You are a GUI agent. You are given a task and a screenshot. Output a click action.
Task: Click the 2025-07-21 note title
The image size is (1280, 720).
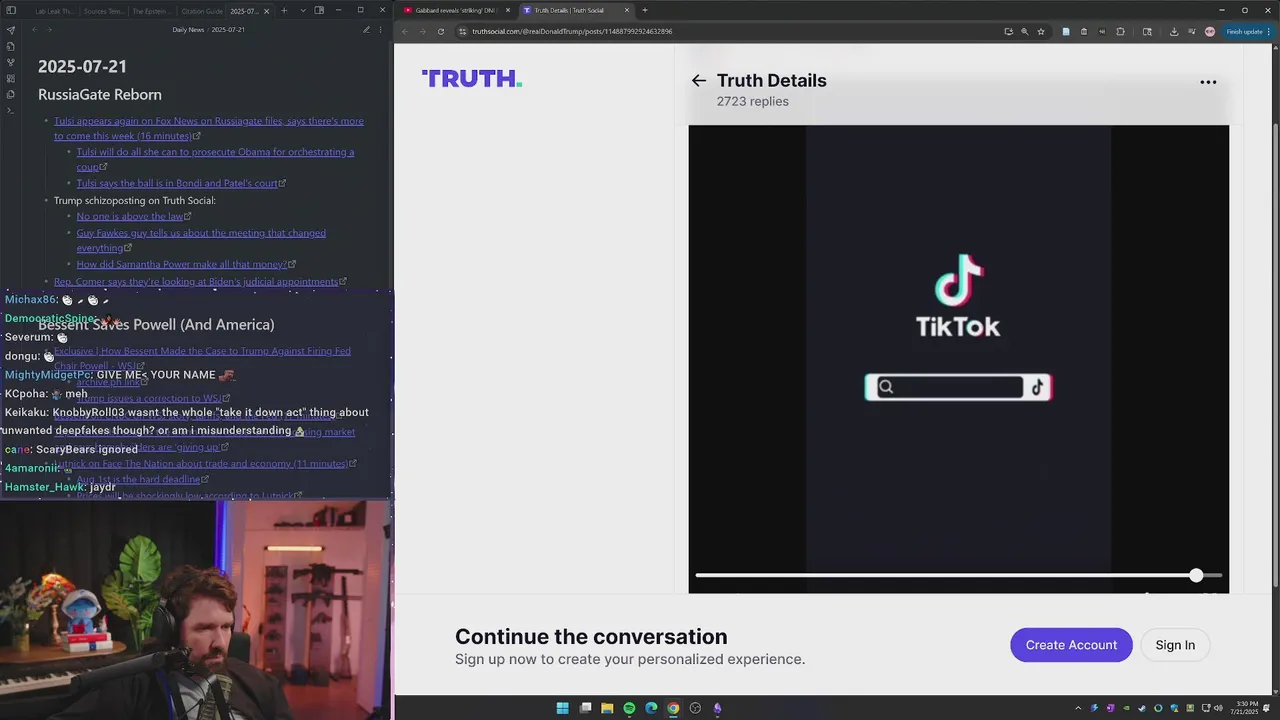82,66
